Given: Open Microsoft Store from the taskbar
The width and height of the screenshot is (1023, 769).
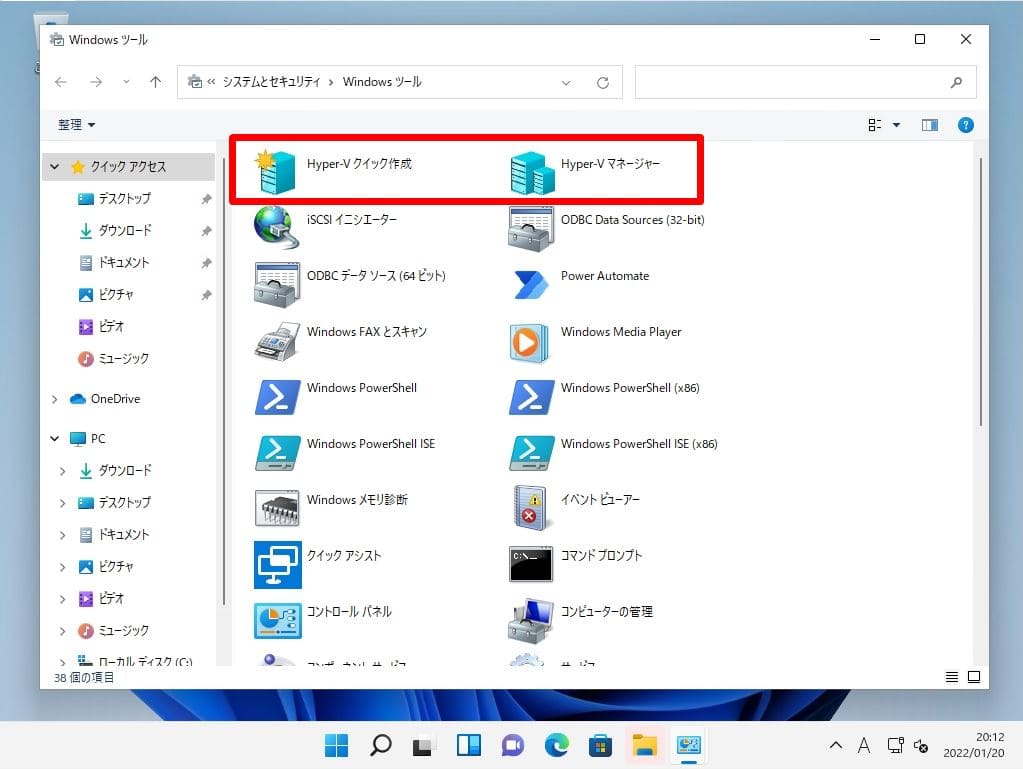Looking at the screenshot, I should click(x=600, y=745).
